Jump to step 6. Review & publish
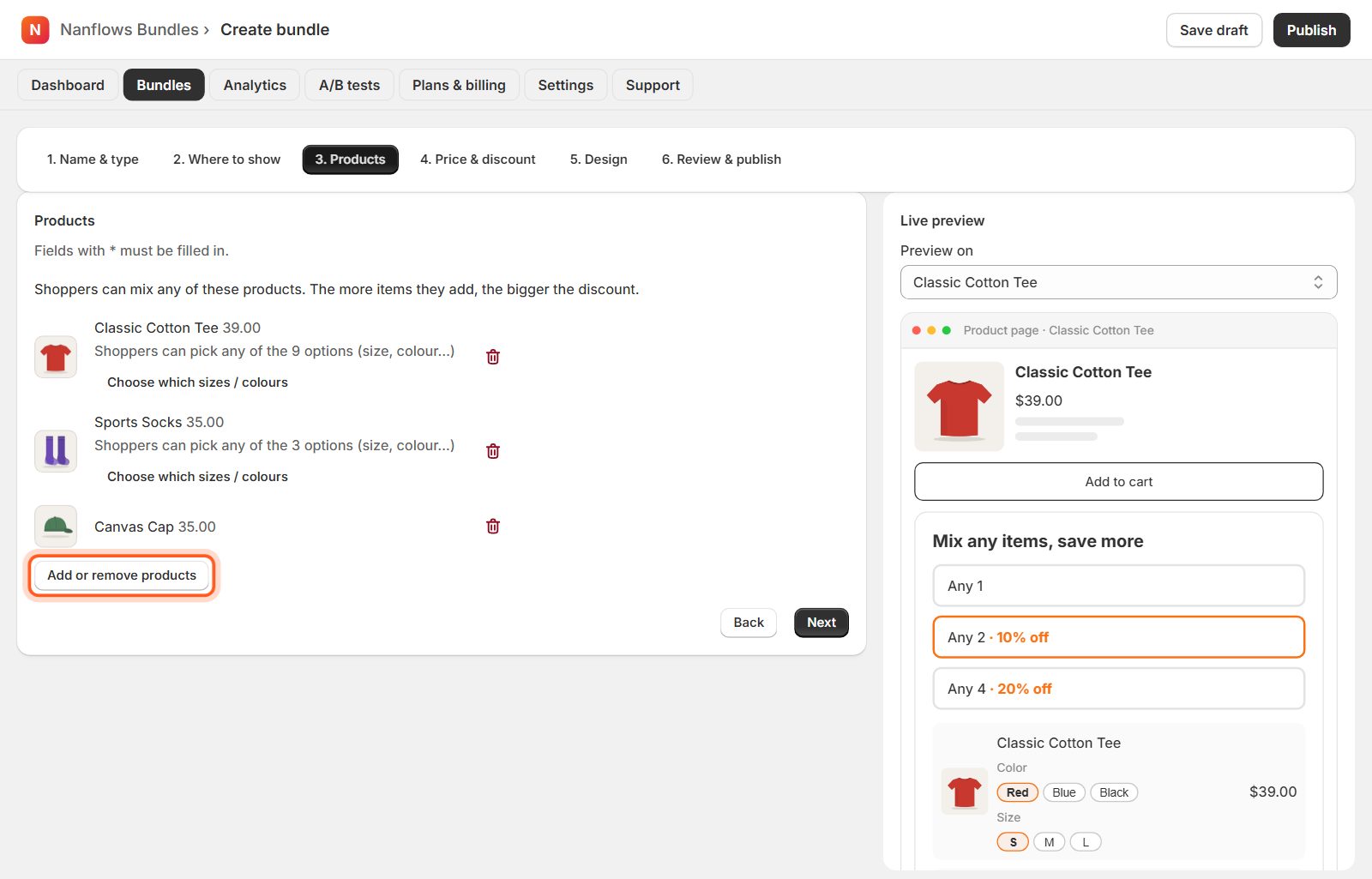The width and height of the screenshot is (1372, 879). pyautogui.click(x=721, y=160)
